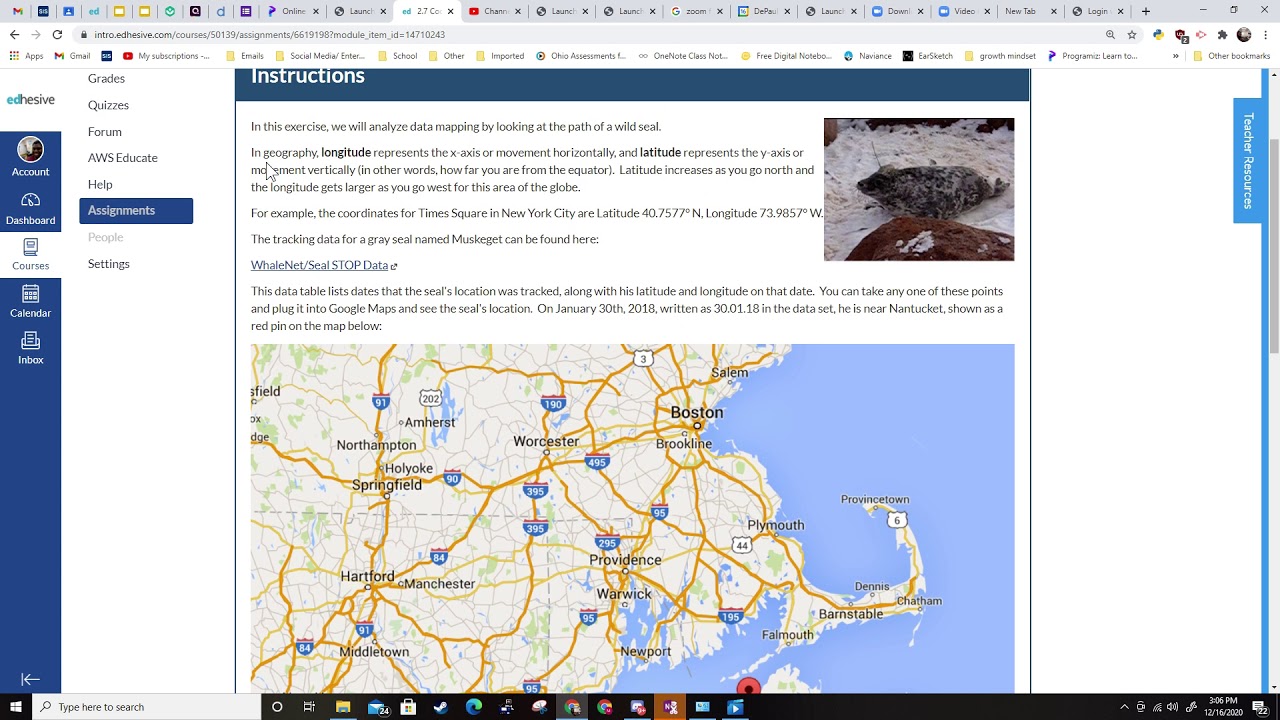This screenshot has width=1280, height=720.
Task: Expand hidden bookmarks with the chevron
Action: (x=1176, y=56)
